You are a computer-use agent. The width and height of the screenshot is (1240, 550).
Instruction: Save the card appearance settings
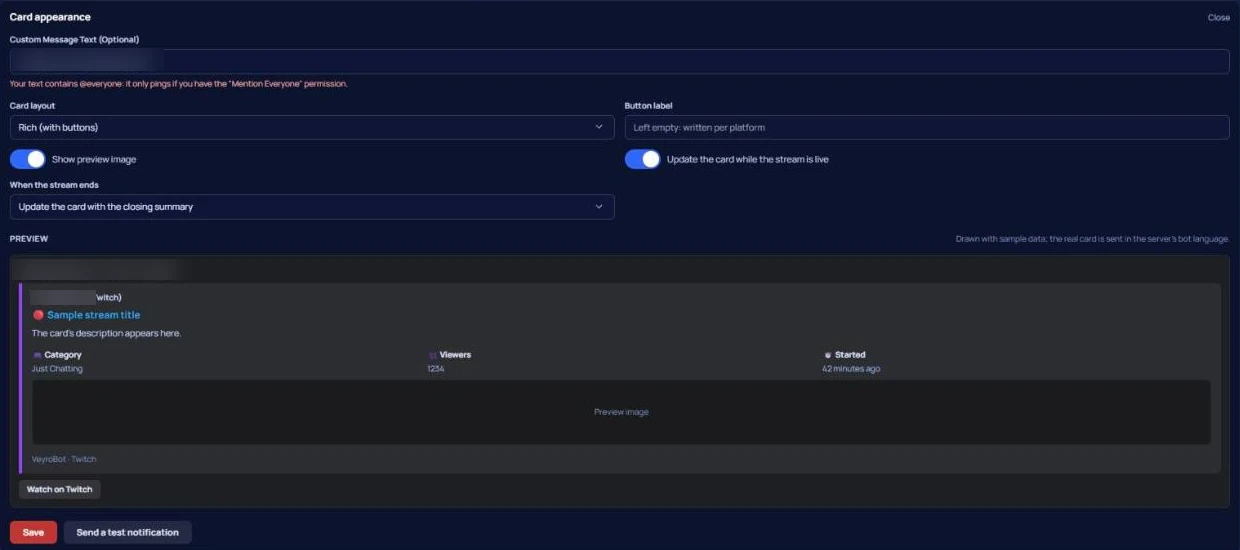(33, 532)
